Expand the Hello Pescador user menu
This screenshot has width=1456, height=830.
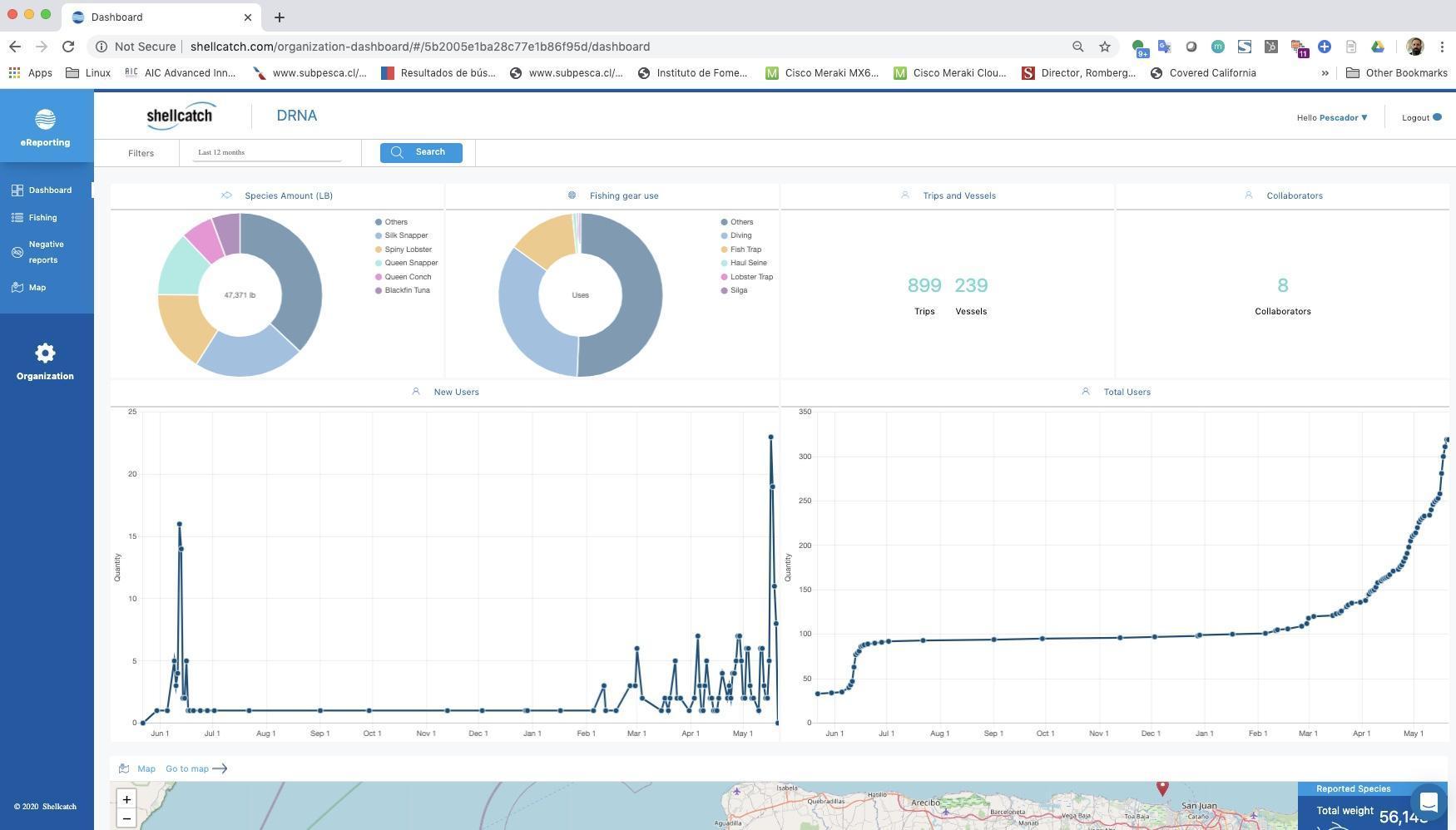coord(1331,118)
